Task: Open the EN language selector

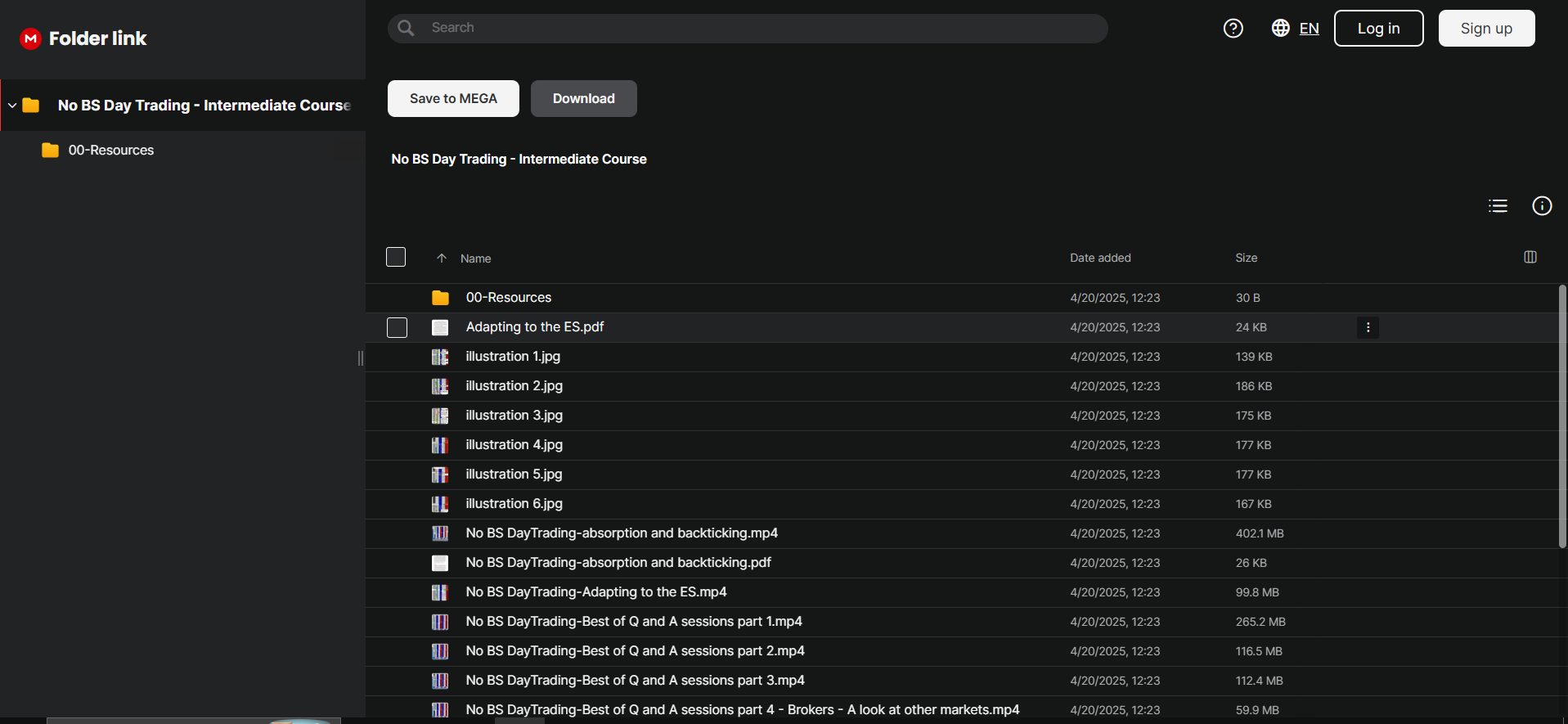Action: tap(1309, 29)
